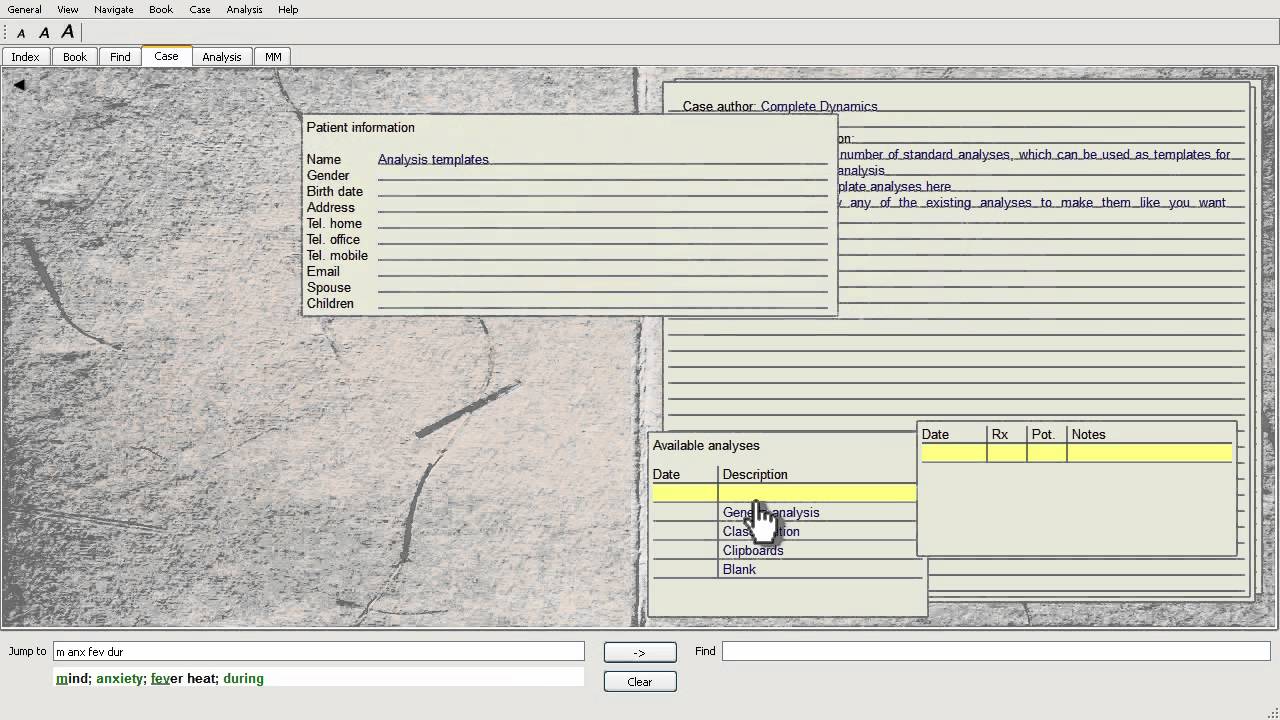Select the medium font size A icon
This screenshot has height=720, width=1280.
(x=44, y=33)
